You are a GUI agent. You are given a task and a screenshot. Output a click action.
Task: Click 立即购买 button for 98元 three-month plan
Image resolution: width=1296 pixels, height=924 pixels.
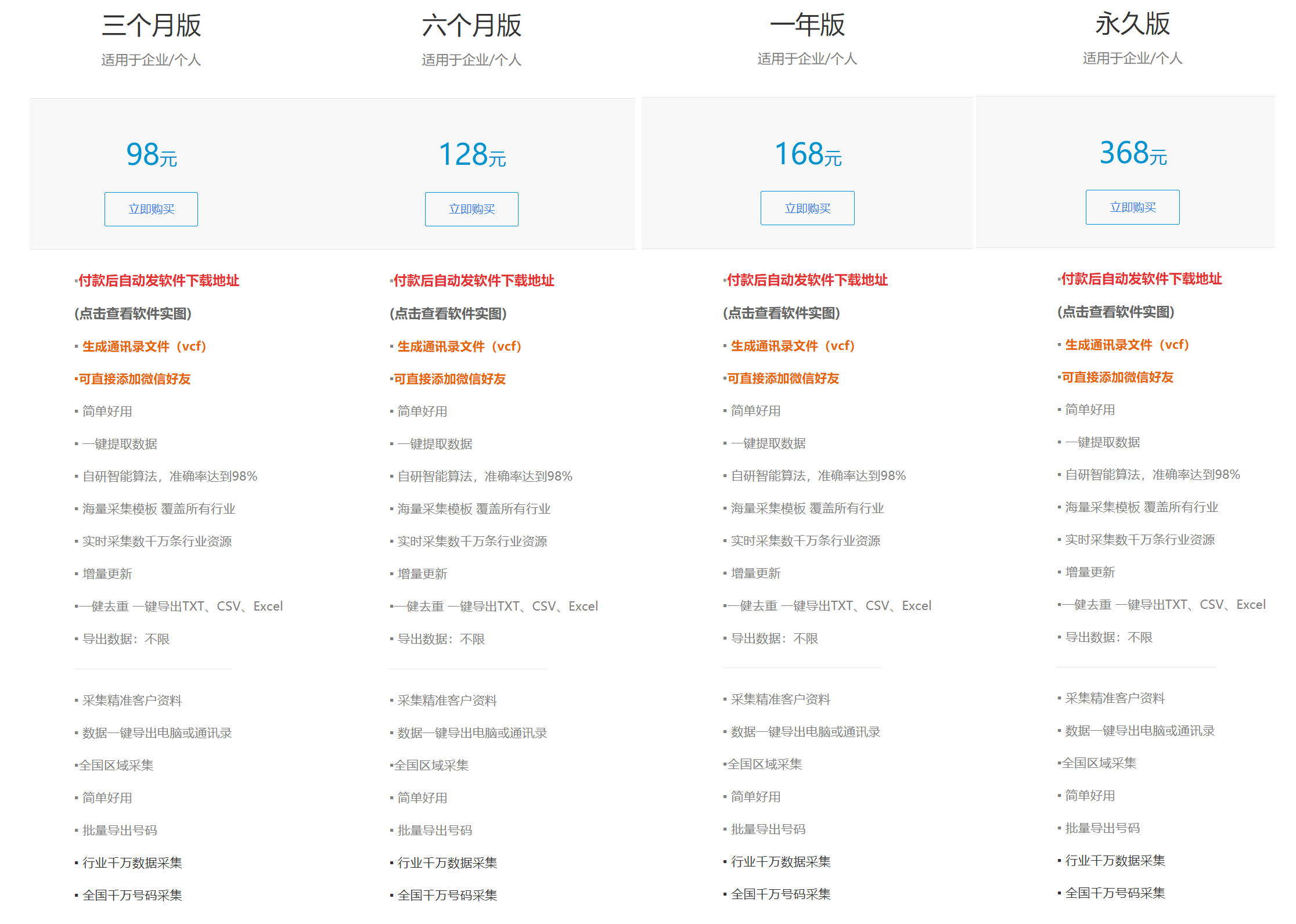151,209
